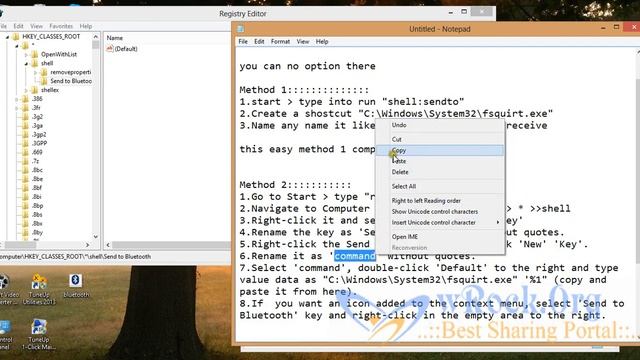The image size is (640, 360).
Task: Choose Cut from the context menu
Action: click(440, 139)
